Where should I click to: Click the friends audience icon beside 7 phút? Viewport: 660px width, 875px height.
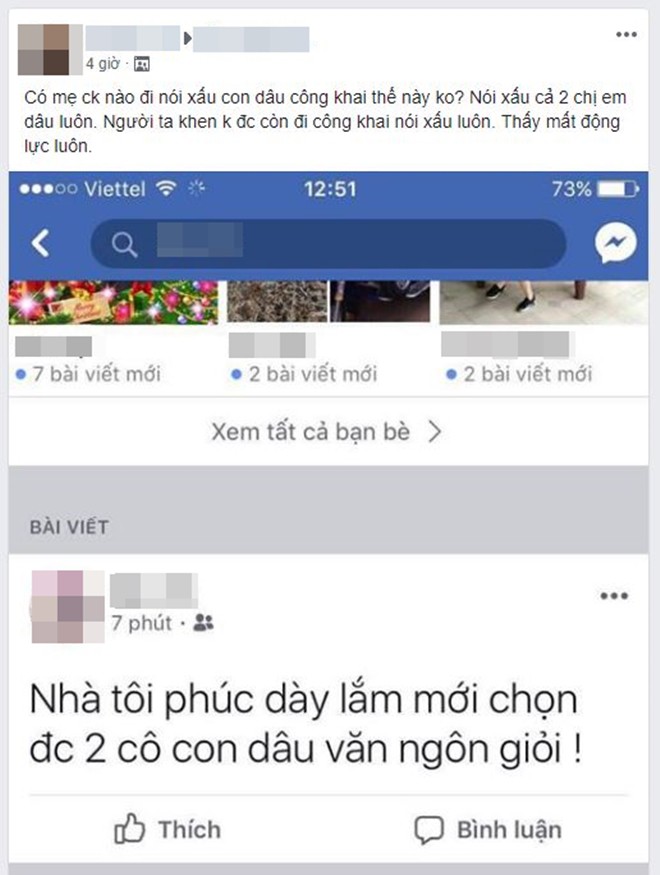203,622
